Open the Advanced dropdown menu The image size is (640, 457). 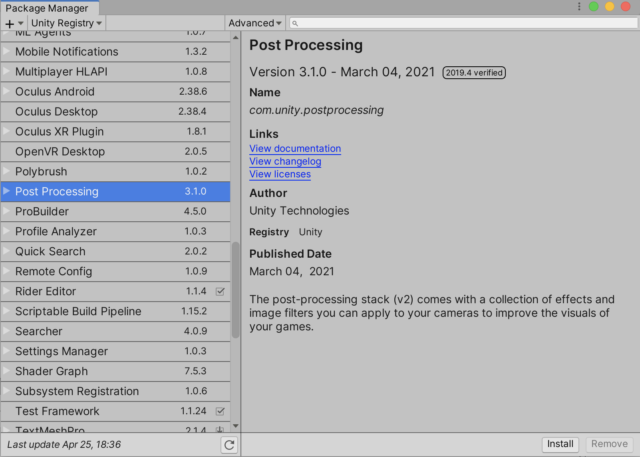[x=255, y=23]
